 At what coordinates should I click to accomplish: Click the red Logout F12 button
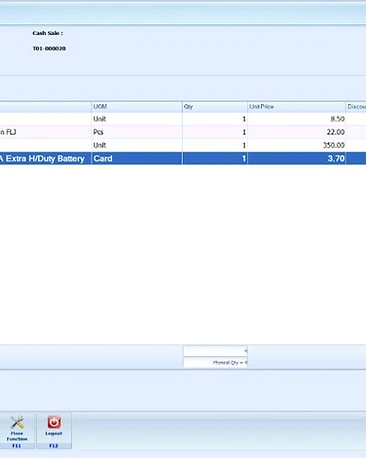tap(54, 432)
